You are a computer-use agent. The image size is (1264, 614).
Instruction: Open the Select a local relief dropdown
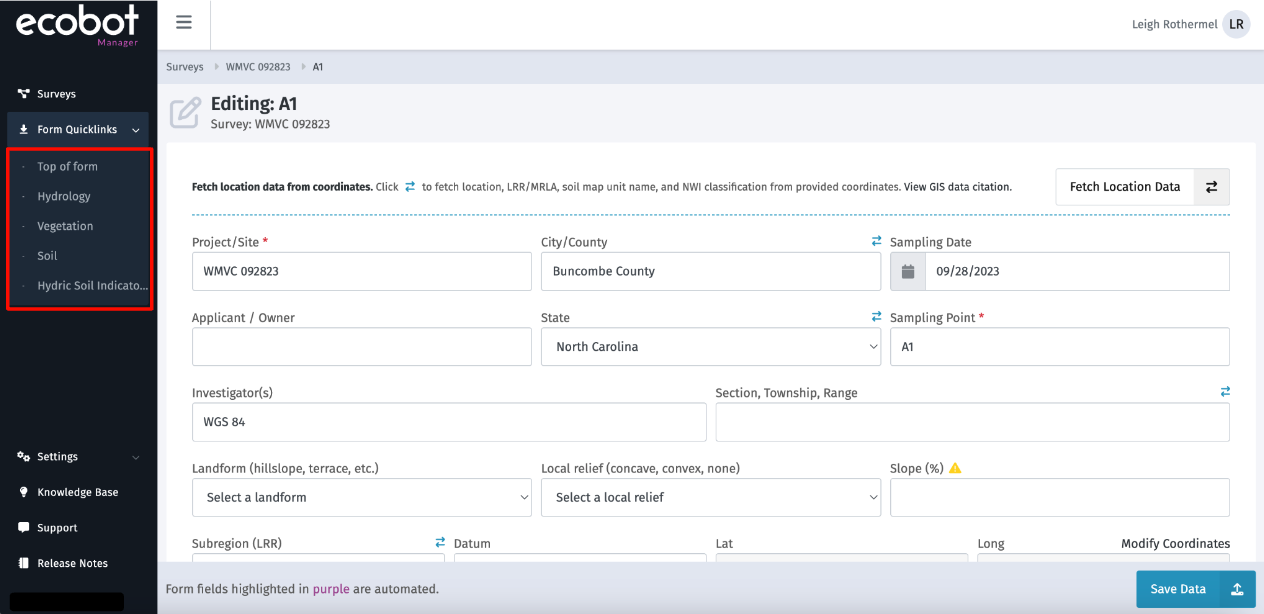[x=710, y=497]
